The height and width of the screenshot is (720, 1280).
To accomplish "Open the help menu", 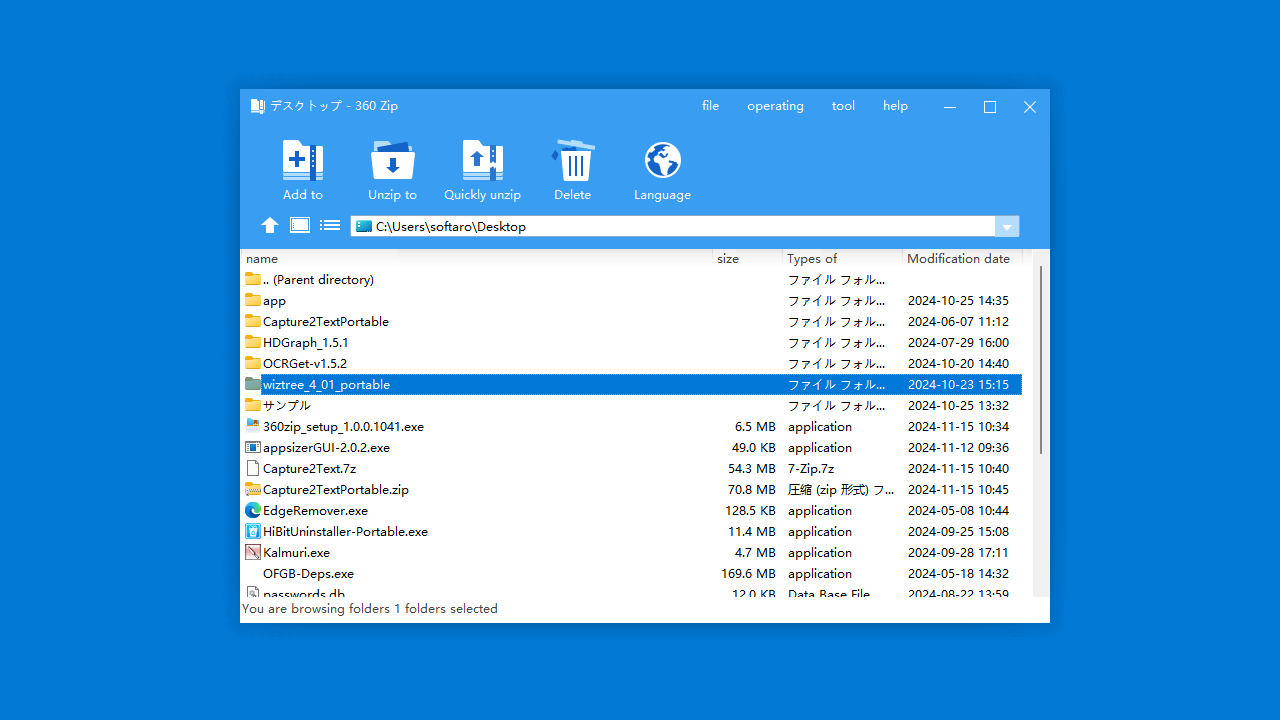I will (x=895, y=106).
